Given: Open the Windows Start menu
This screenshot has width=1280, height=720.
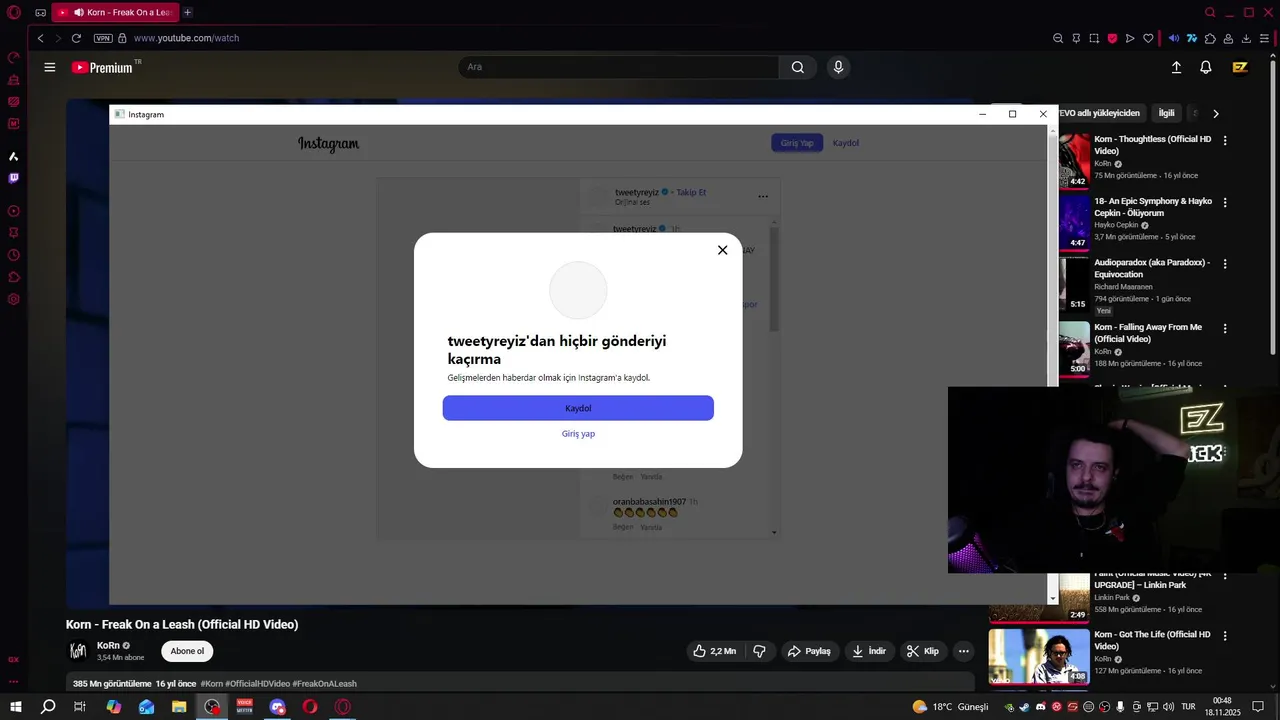Looking at the screenshot, I should 15,707.
